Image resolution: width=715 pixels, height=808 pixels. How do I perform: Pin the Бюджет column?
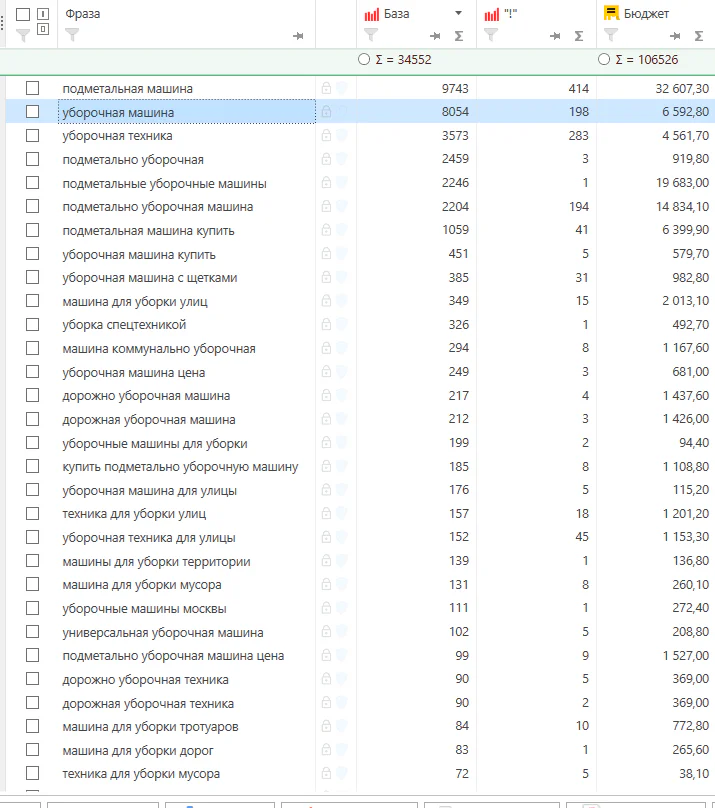click(675, 36)
